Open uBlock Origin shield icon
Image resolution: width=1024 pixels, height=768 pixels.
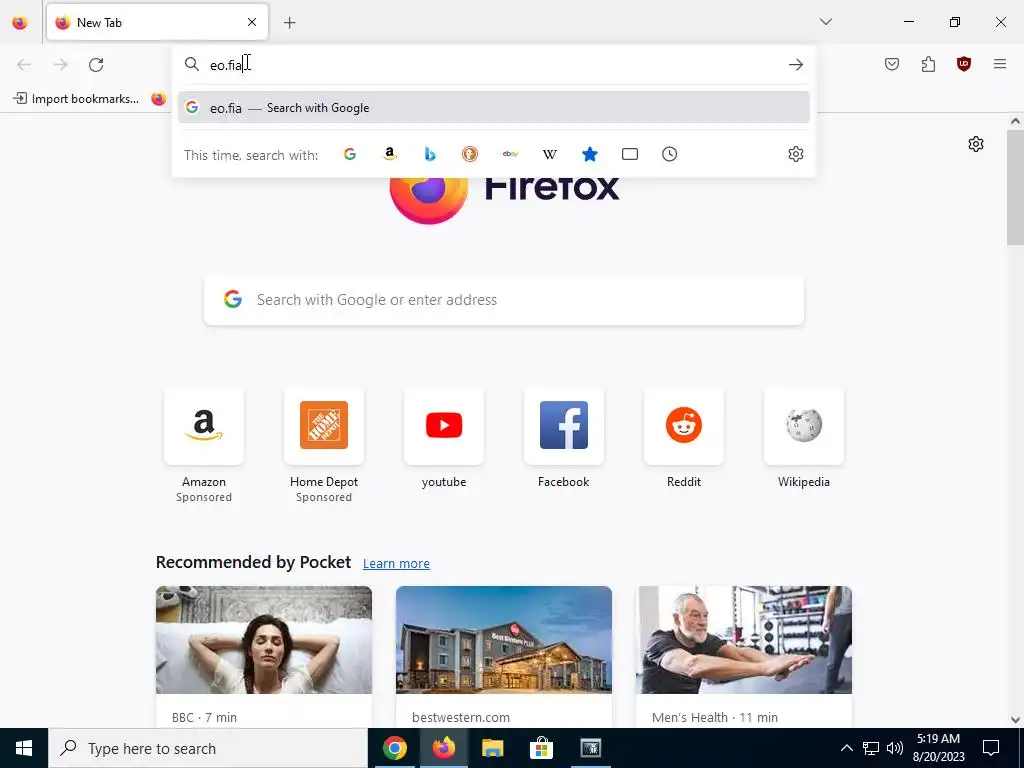(964, 64)
